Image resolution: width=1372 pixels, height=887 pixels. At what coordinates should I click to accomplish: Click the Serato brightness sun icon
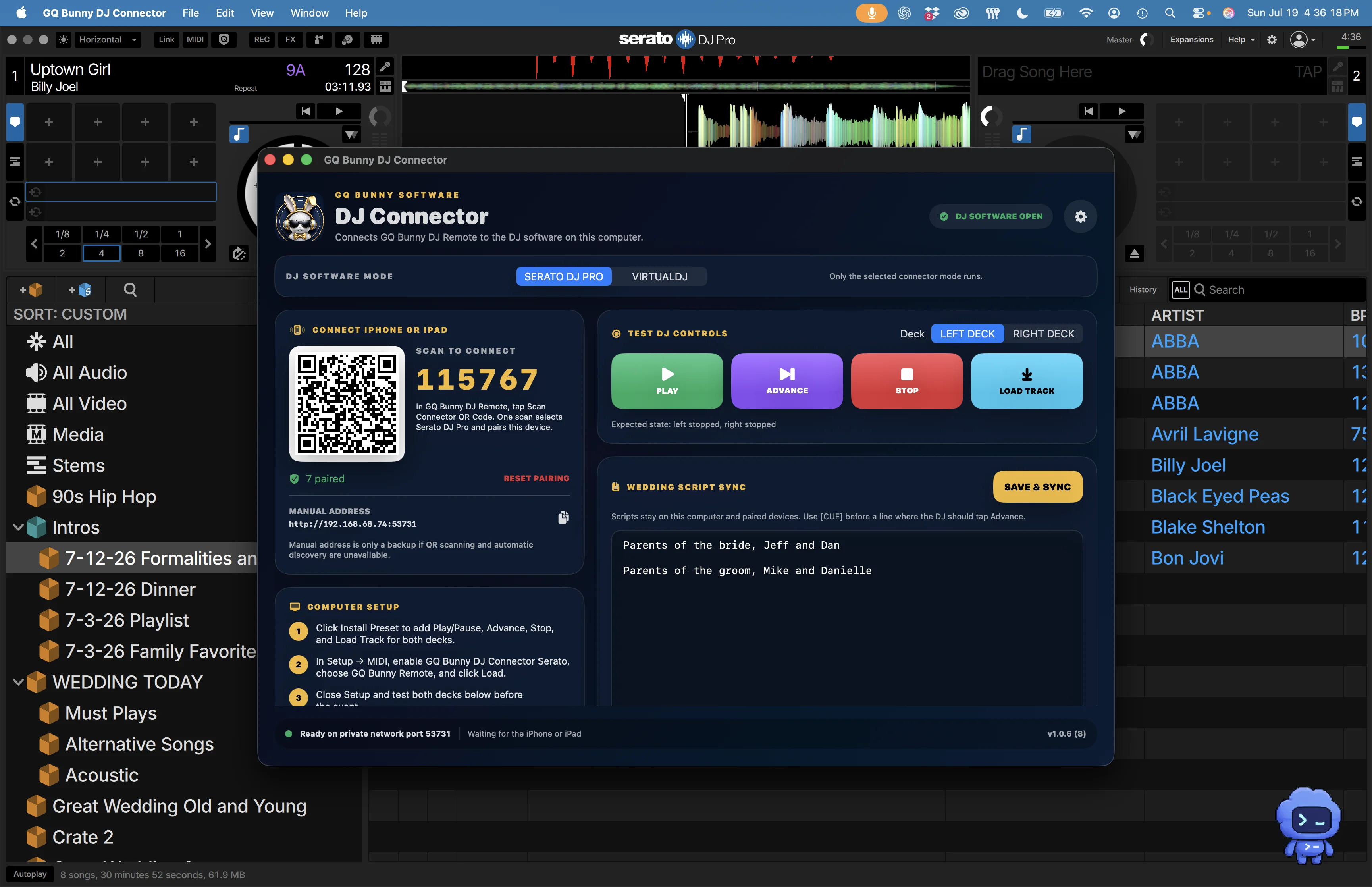pos(64,40)
